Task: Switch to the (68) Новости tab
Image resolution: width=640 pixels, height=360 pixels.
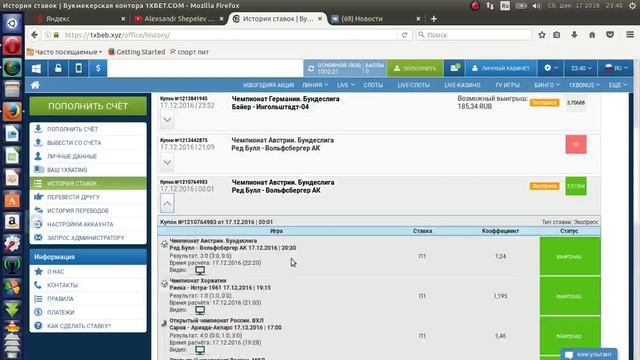Action: click(376, 19)
